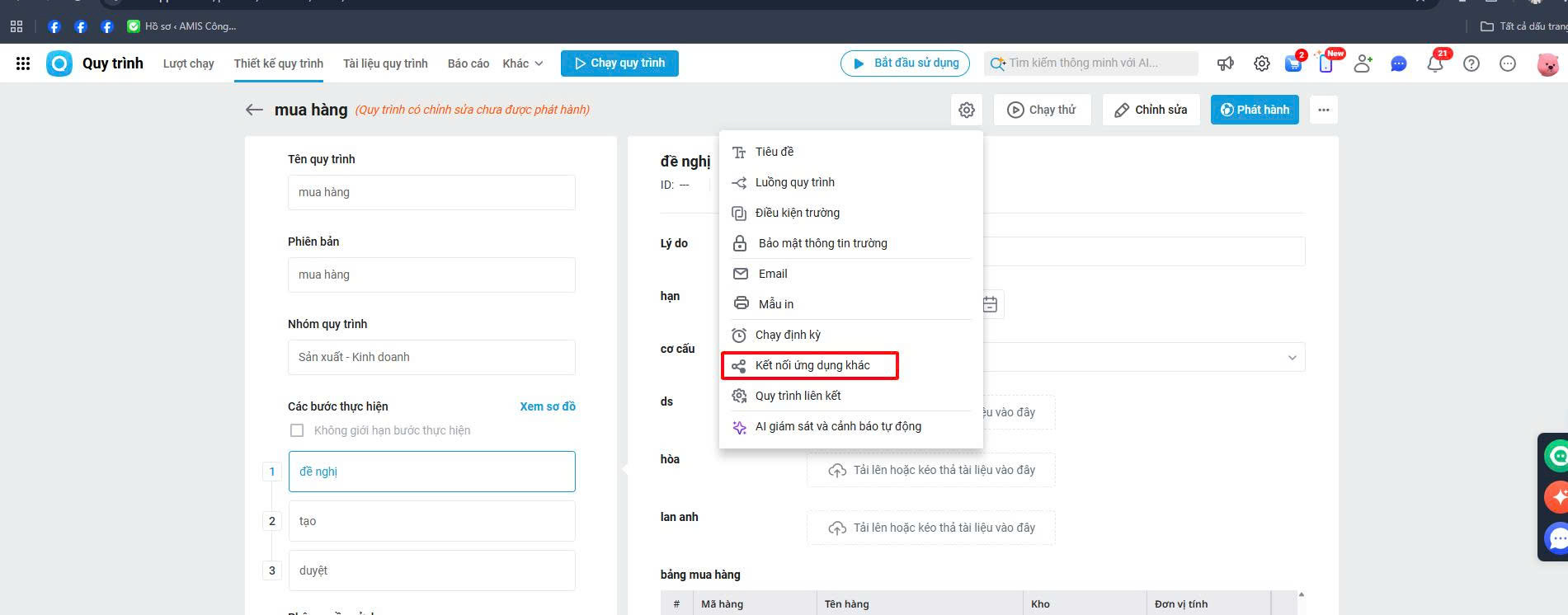Click the Chạy thử button
This screenshot has height=615, width=1568.
pos(1043,110)
